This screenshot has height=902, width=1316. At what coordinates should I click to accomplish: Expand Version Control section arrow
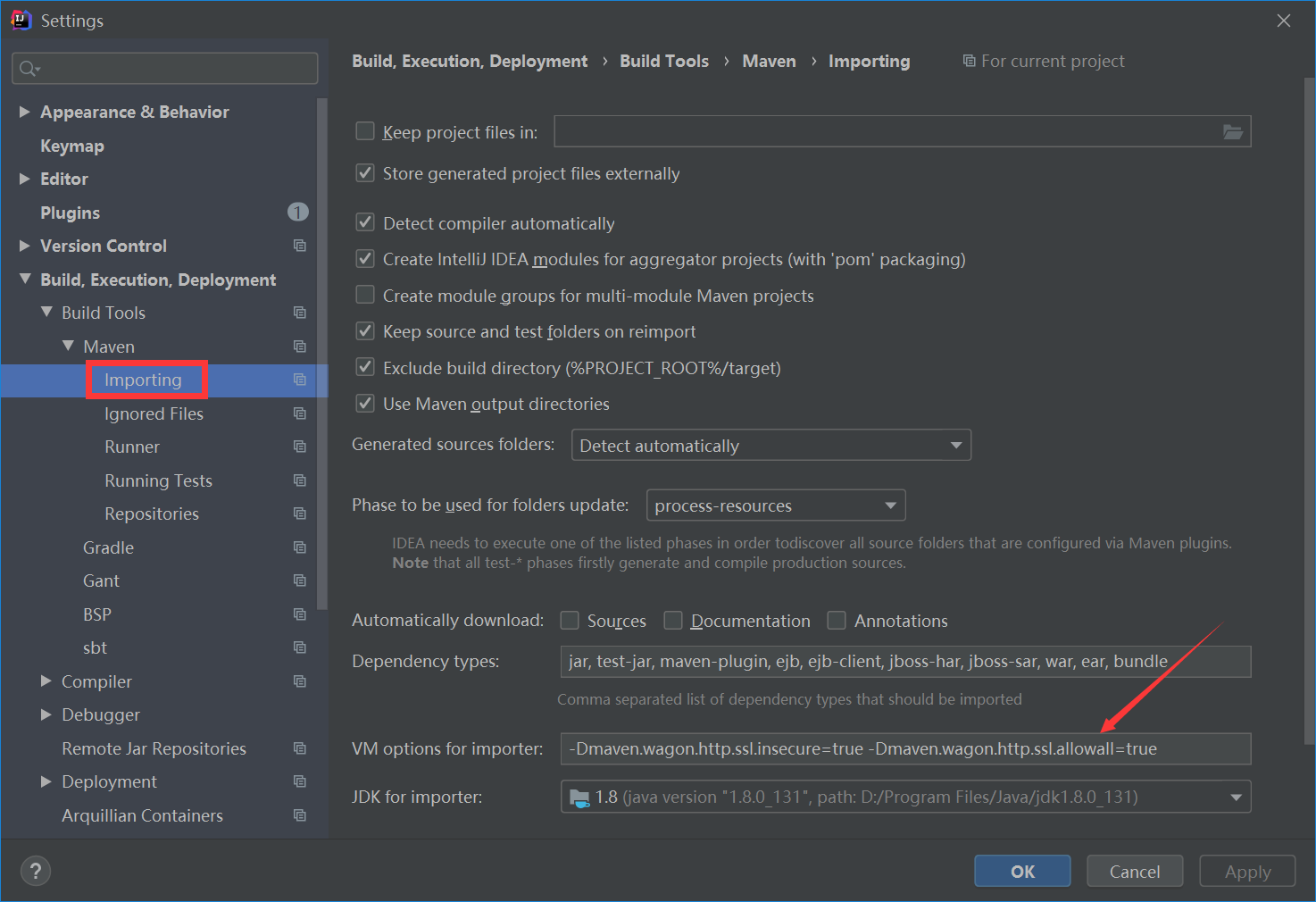(x=25, y=246)
